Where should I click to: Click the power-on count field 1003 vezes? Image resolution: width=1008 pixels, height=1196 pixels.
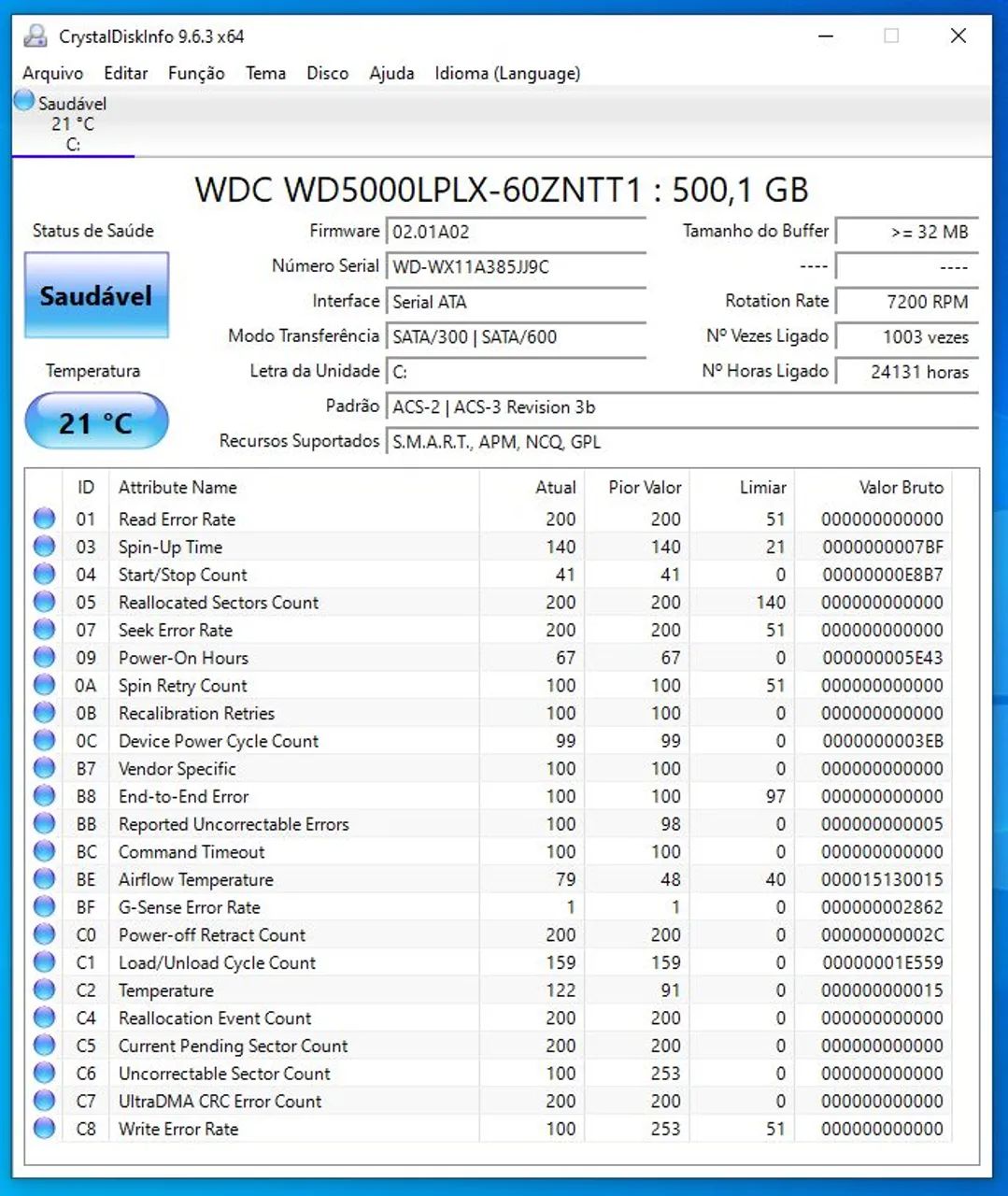(x=907, y=336)
